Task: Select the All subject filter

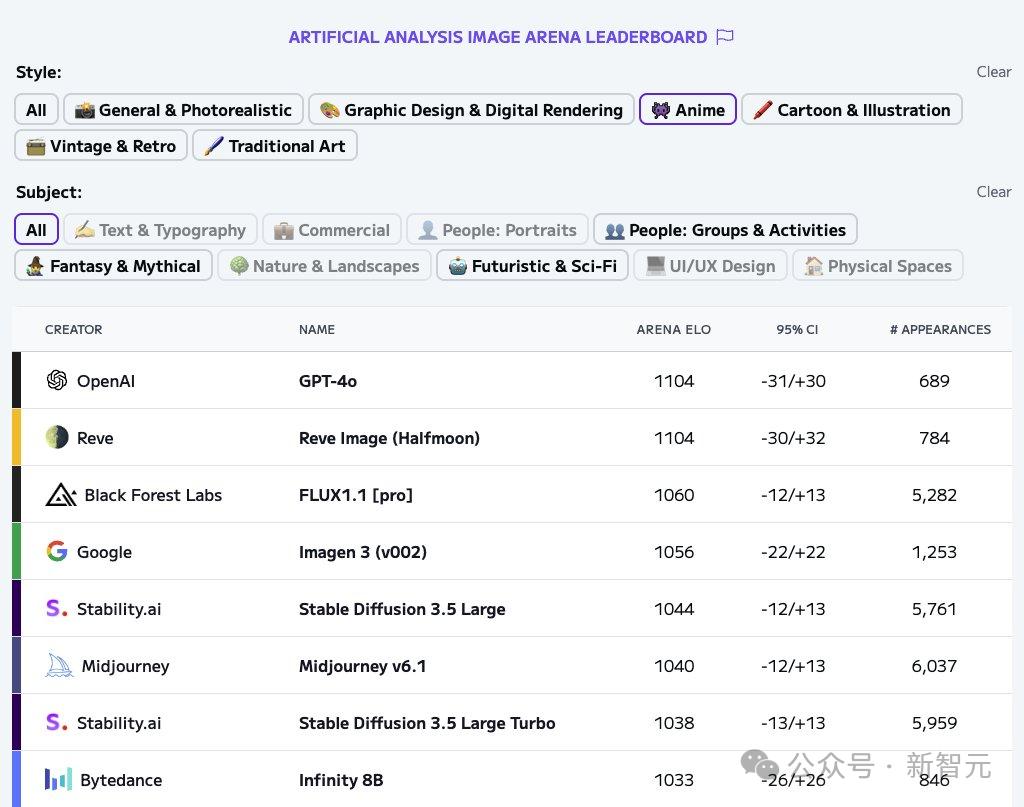Action: (x=37, y=230)
